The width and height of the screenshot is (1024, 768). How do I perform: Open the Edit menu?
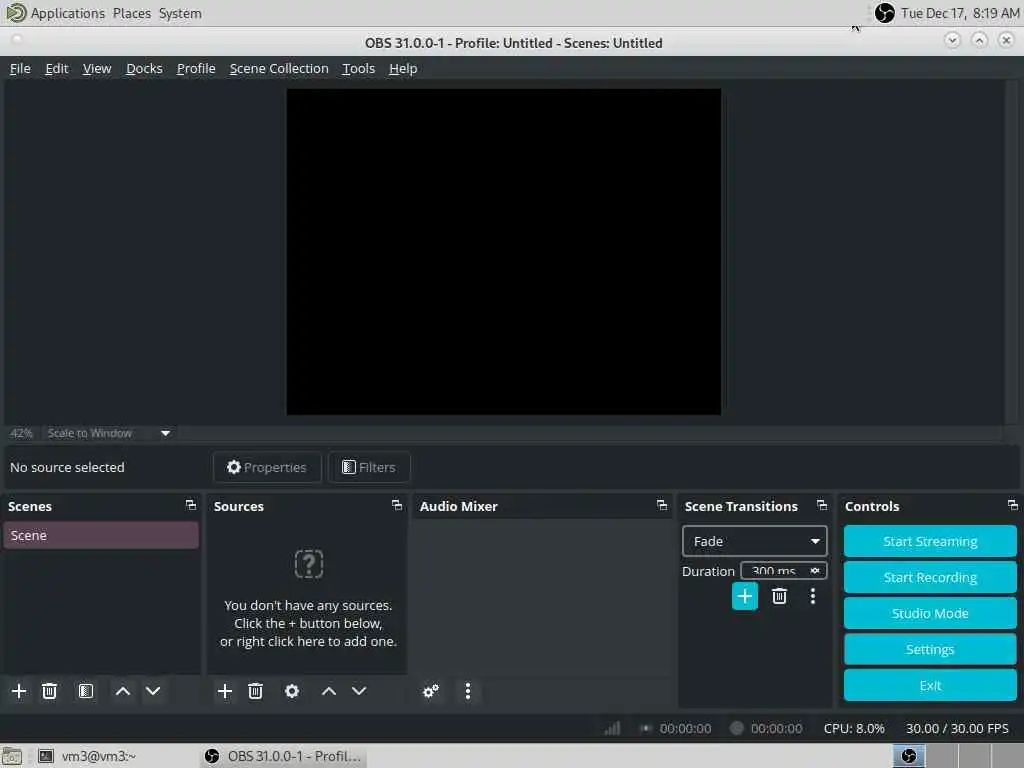pyautogui.click(x=57, y=69)
